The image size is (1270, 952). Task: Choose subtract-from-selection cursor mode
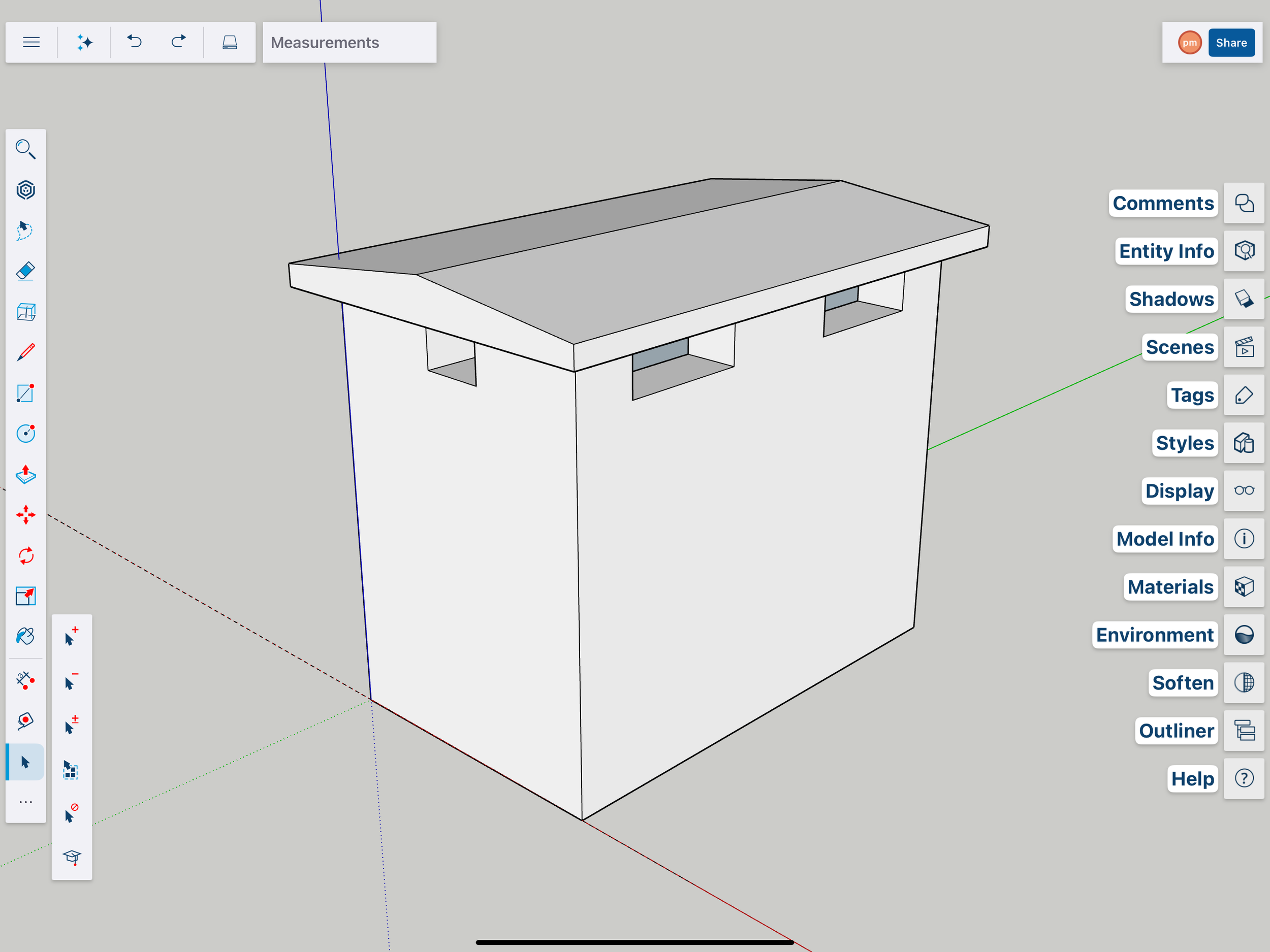(71, 681)
